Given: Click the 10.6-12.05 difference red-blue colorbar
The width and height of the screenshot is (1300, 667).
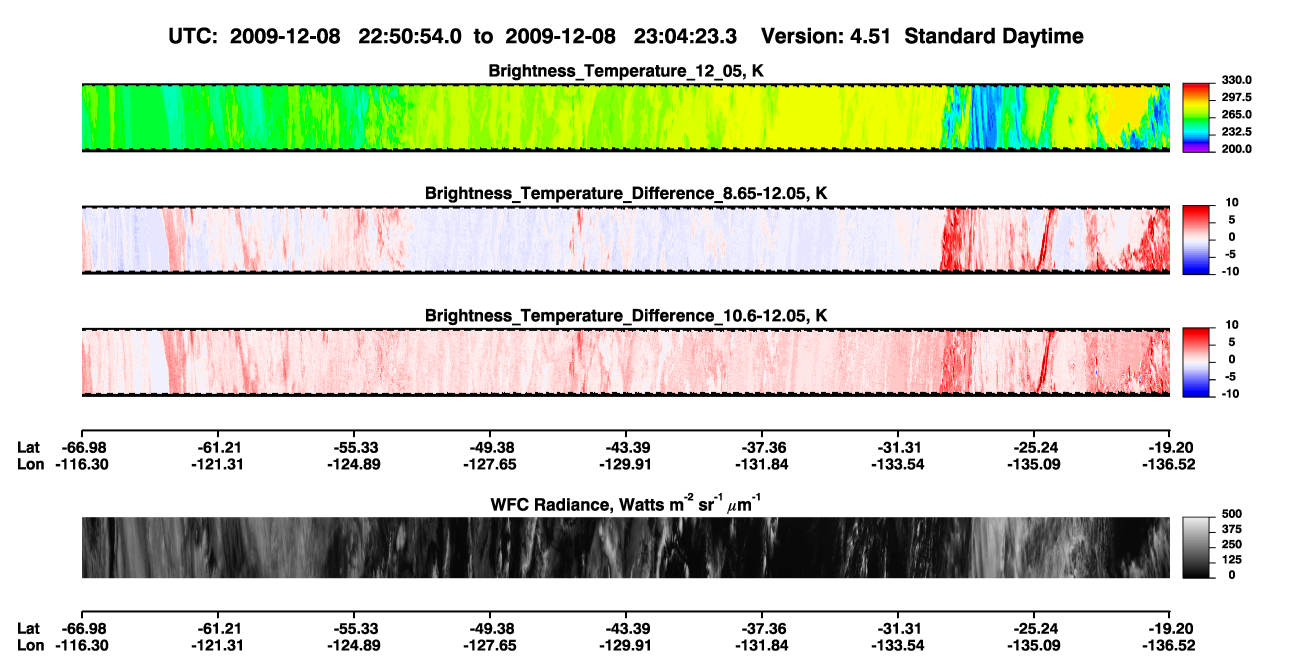Looking at the screenshot, I should click(x=1196, y=360).
